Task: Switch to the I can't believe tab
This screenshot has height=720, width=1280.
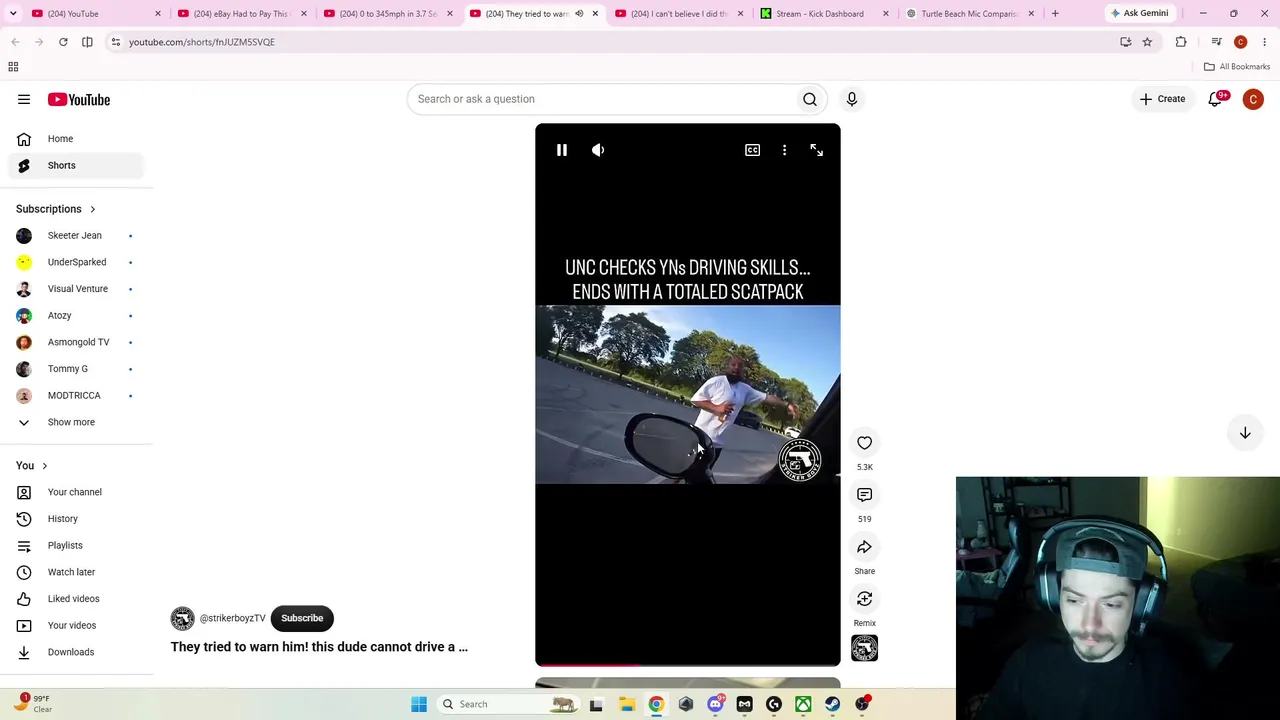Action: [679, 14]
